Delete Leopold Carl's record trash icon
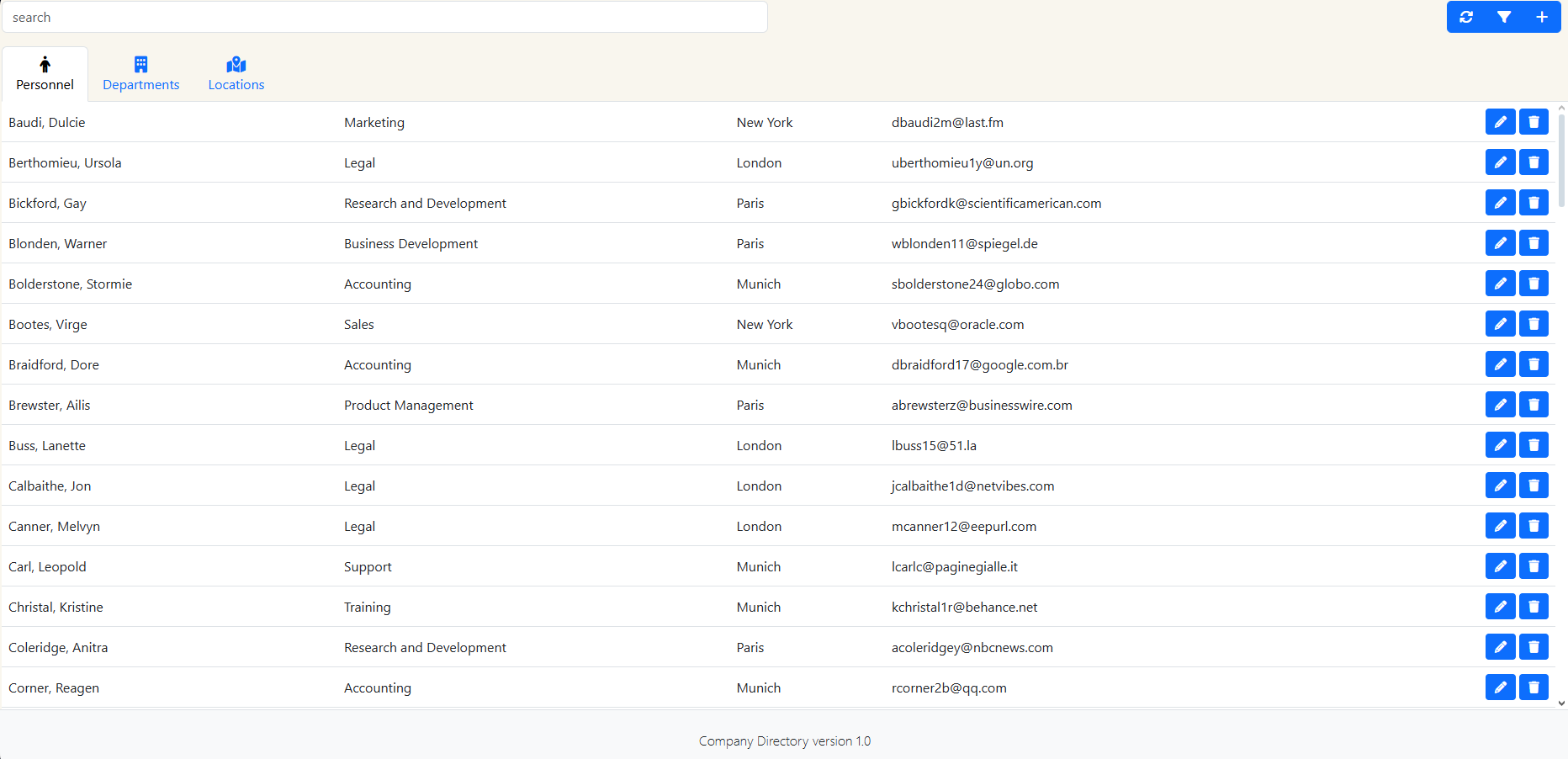The height and width of the screenshot is (759, 1568). (1534, 566)
